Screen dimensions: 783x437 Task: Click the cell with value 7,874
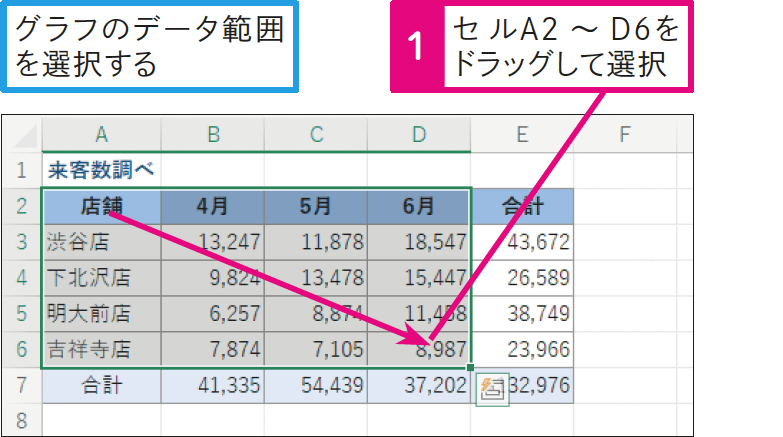point(213,350)
